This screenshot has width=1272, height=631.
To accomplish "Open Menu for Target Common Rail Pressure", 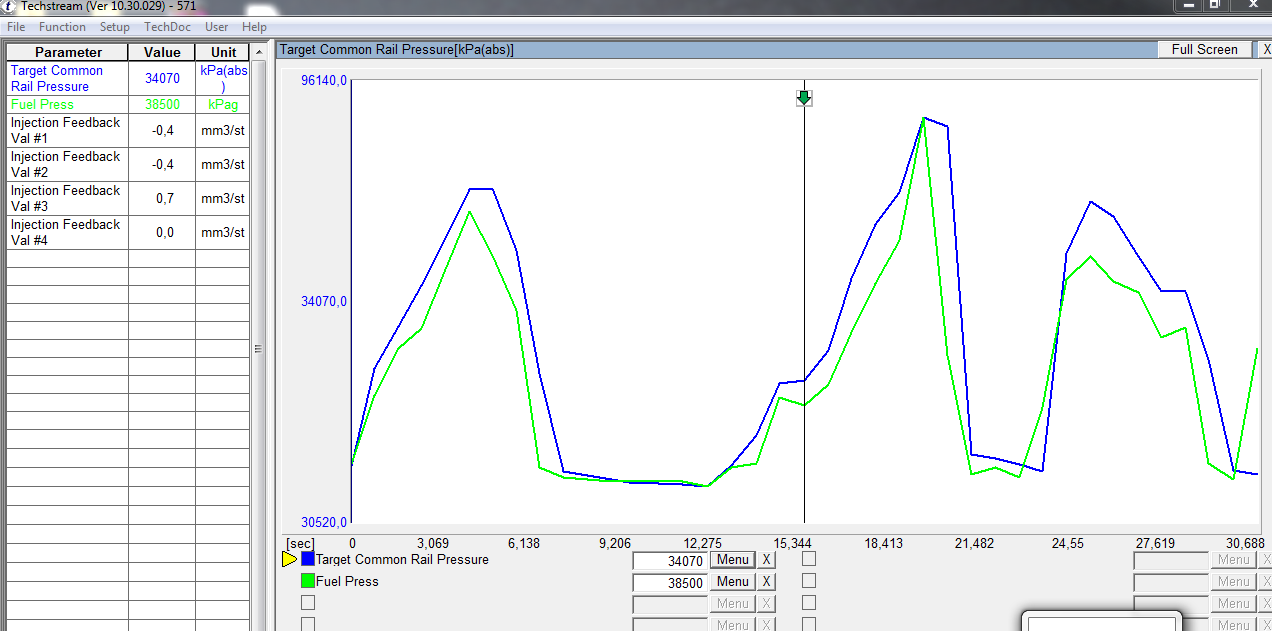I will point(732,560).
